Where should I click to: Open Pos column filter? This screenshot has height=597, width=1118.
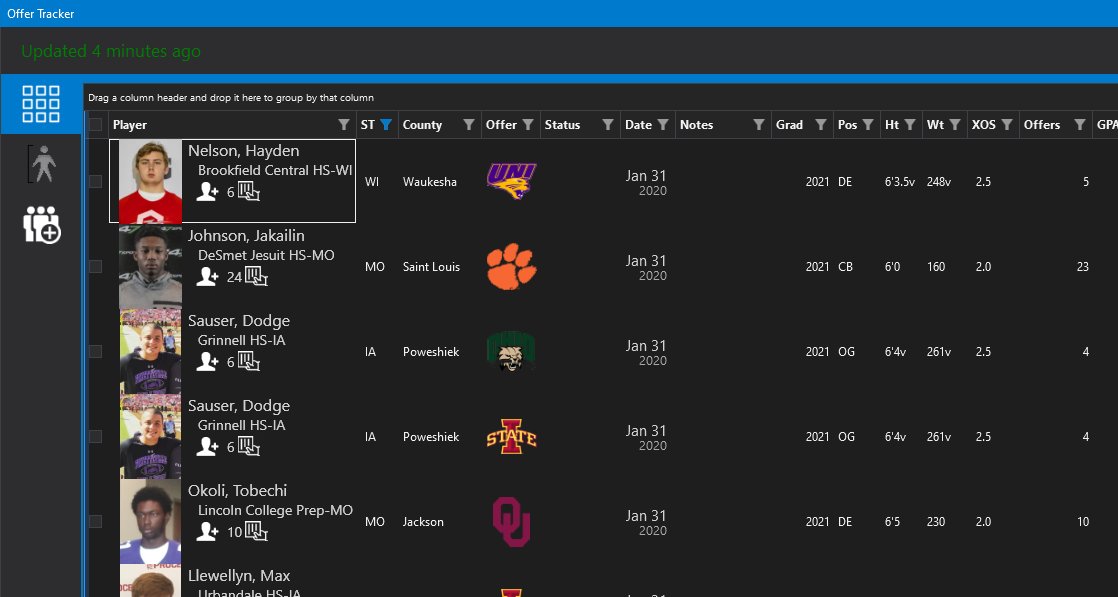tap(868, 125)
